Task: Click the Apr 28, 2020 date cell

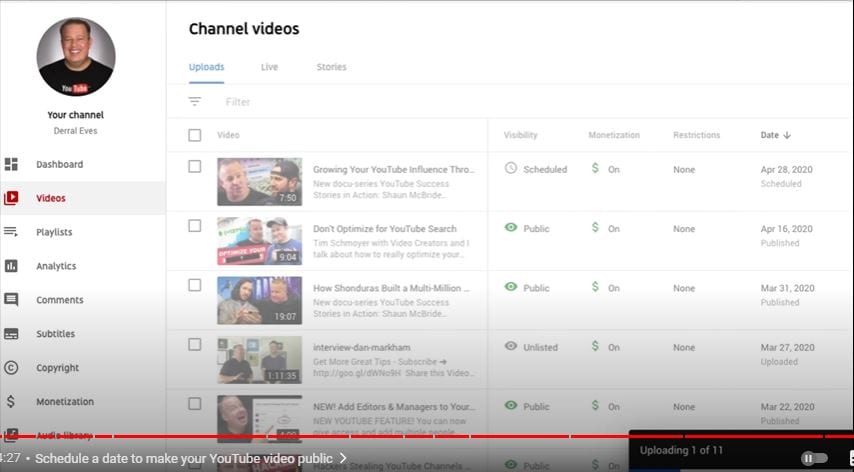Action: [786, 169]
